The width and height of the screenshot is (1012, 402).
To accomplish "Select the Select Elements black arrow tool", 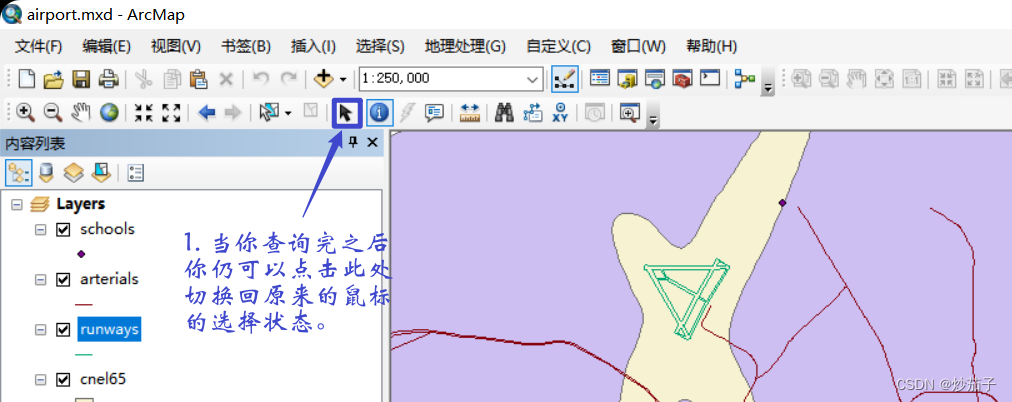I will coord(346,113).
